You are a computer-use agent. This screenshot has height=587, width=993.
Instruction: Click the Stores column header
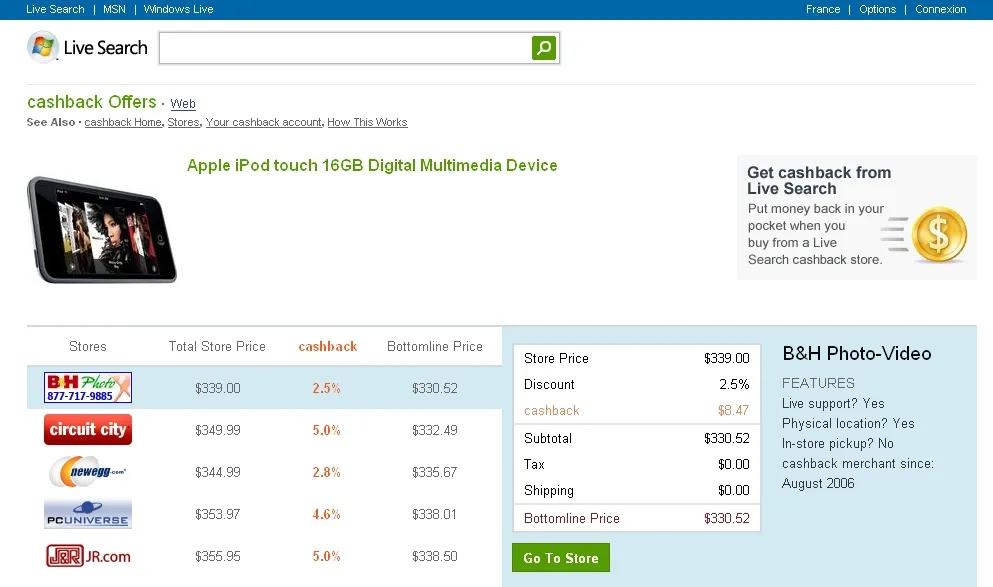(x=88, y=346)
